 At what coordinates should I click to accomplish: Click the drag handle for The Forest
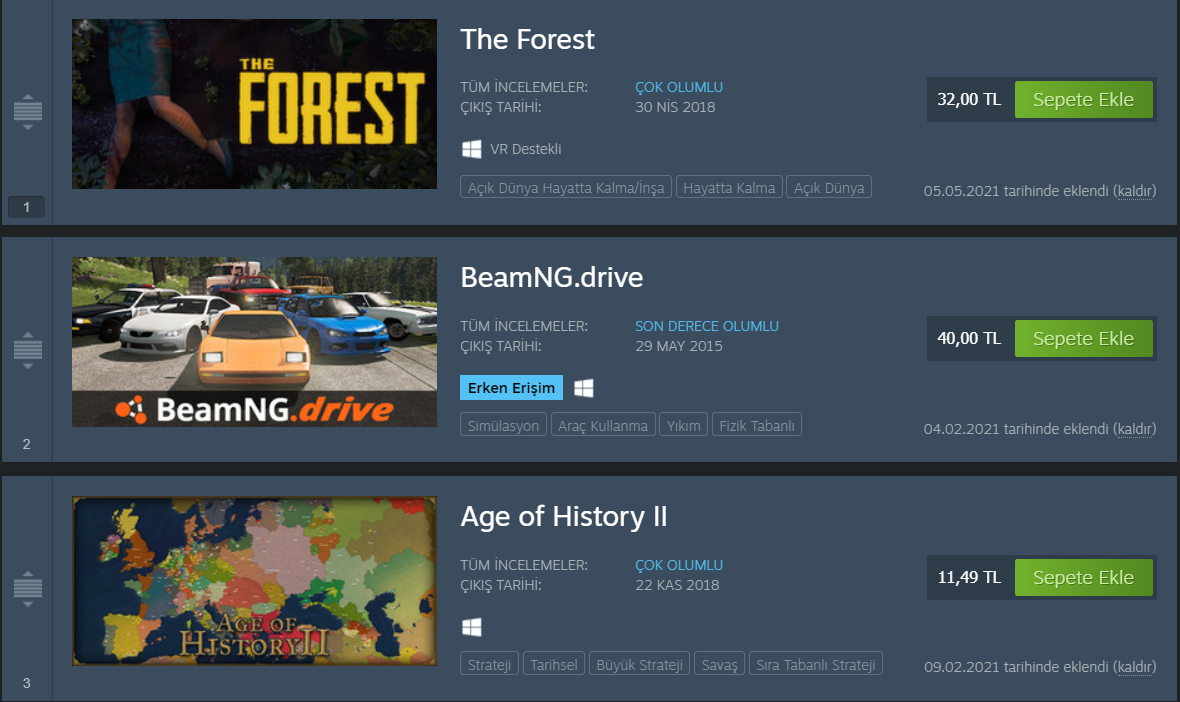28,112
